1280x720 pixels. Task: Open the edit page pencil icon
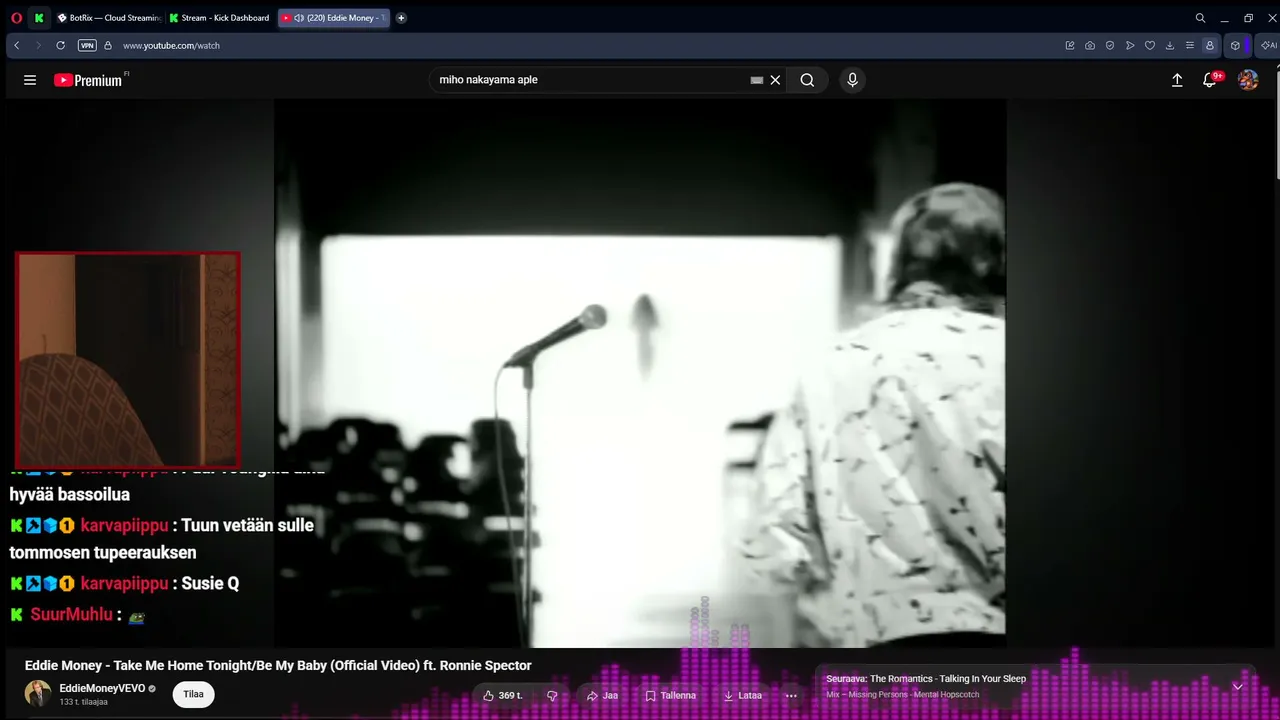coord(1070,45)
